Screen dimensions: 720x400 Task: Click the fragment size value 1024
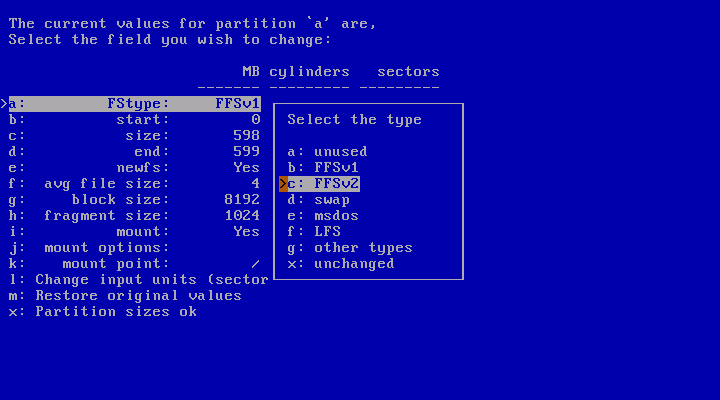[242, 216]
